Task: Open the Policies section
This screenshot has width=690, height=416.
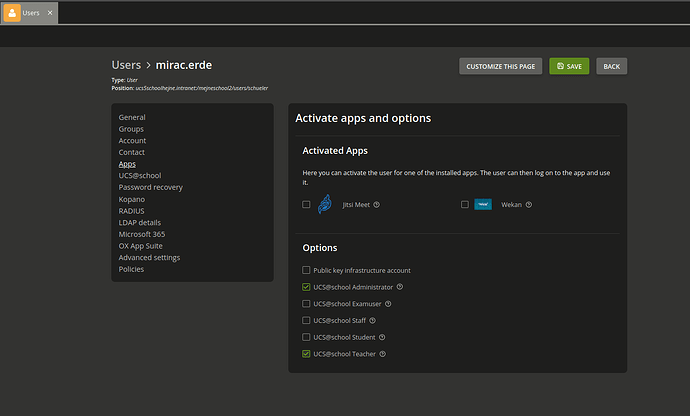Action: (x=131, y=269)
